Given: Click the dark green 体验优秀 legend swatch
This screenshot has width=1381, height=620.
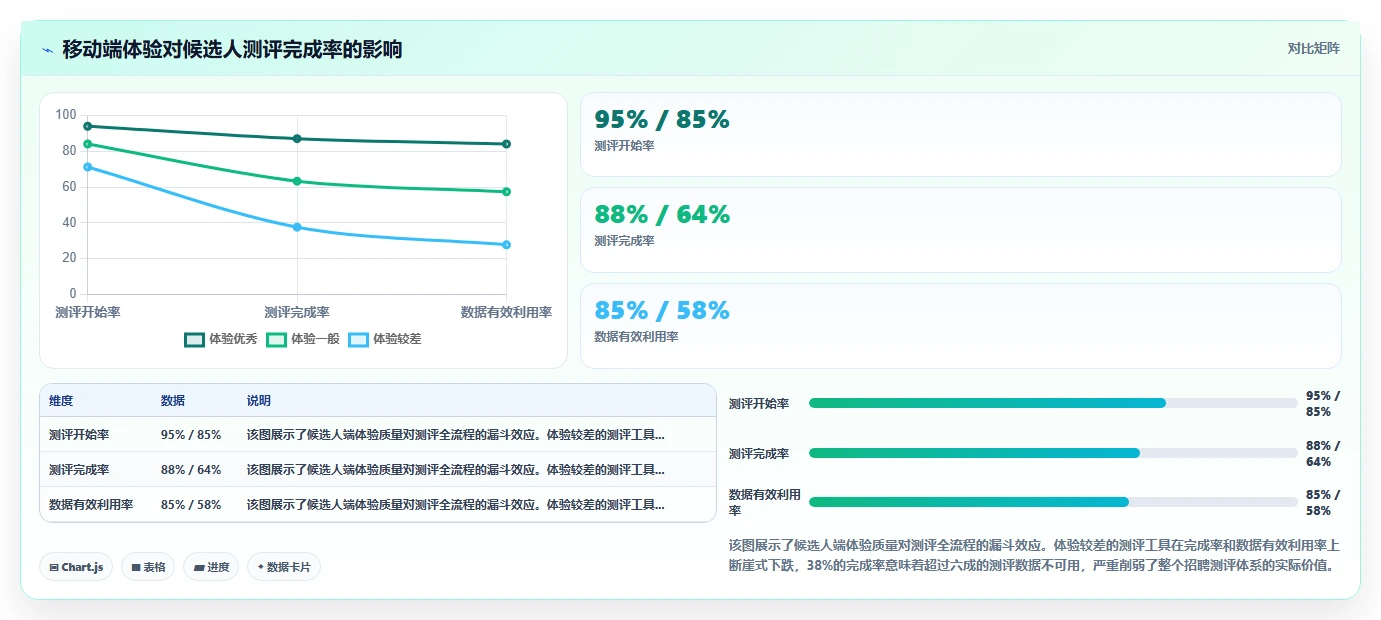Looking at the screenshot, I should click(x=194, y=339).
